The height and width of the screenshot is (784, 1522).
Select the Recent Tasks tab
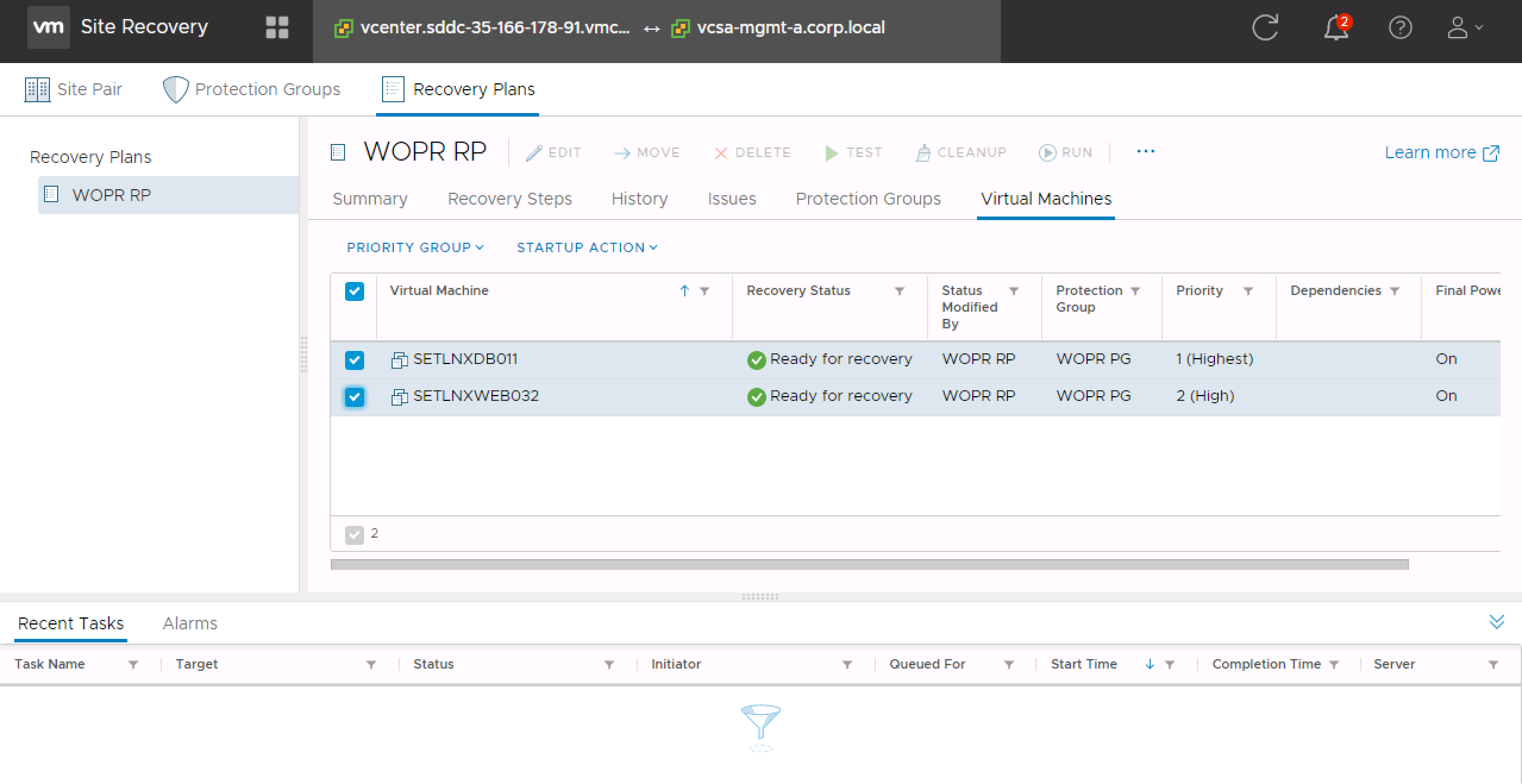coord(71,623)
